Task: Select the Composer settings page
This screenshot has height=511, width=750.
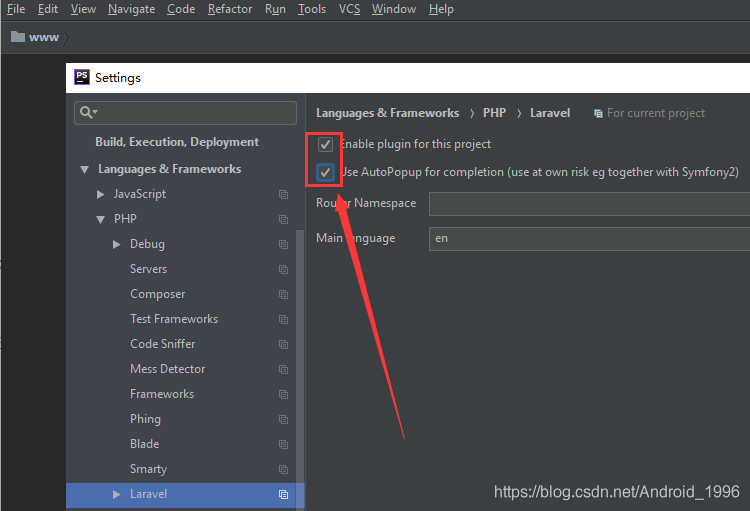Action: click(157, 294)
